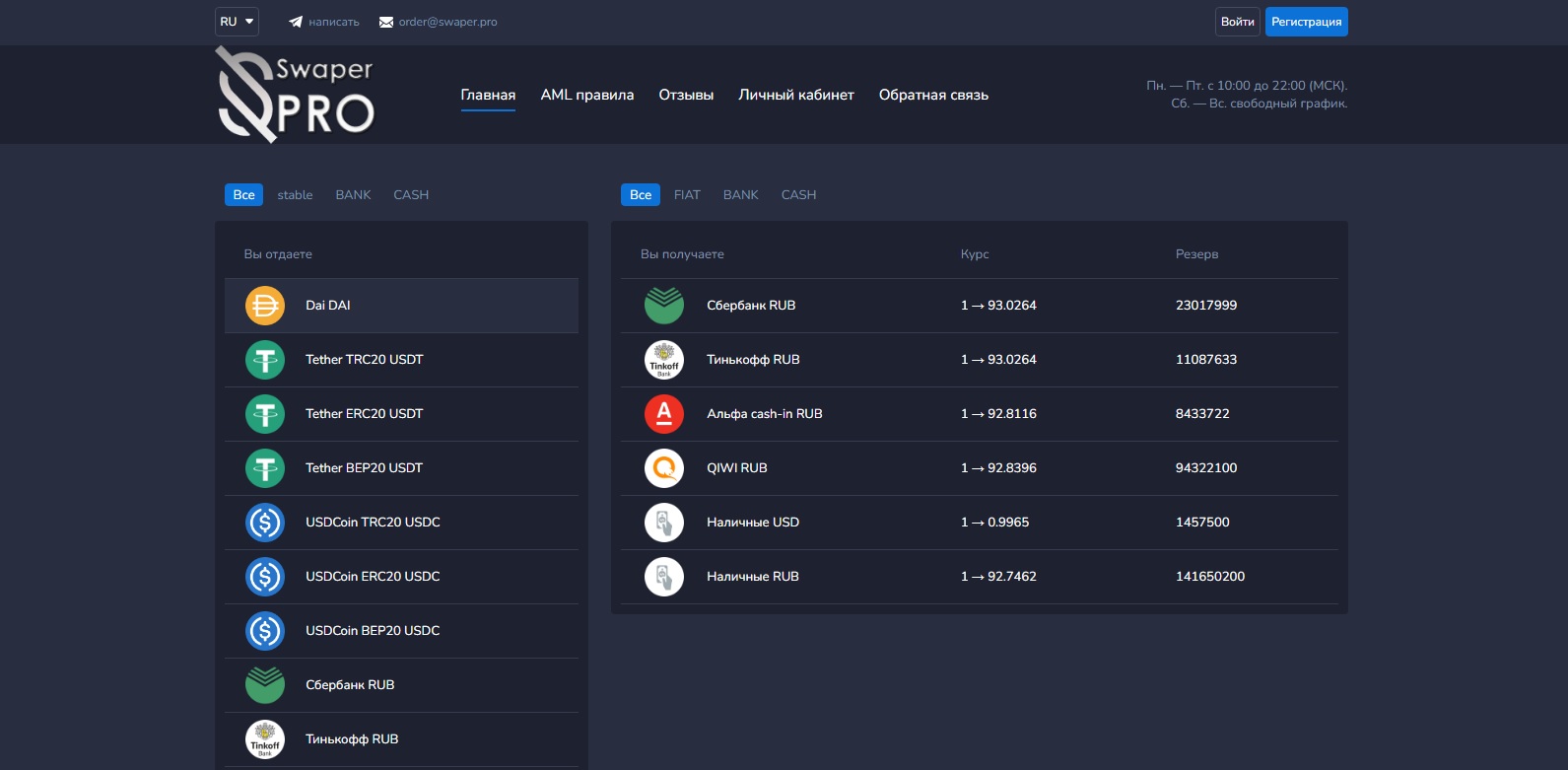Click the Telegram paper plane icon

pyautogui.click(x=296, y=22)
